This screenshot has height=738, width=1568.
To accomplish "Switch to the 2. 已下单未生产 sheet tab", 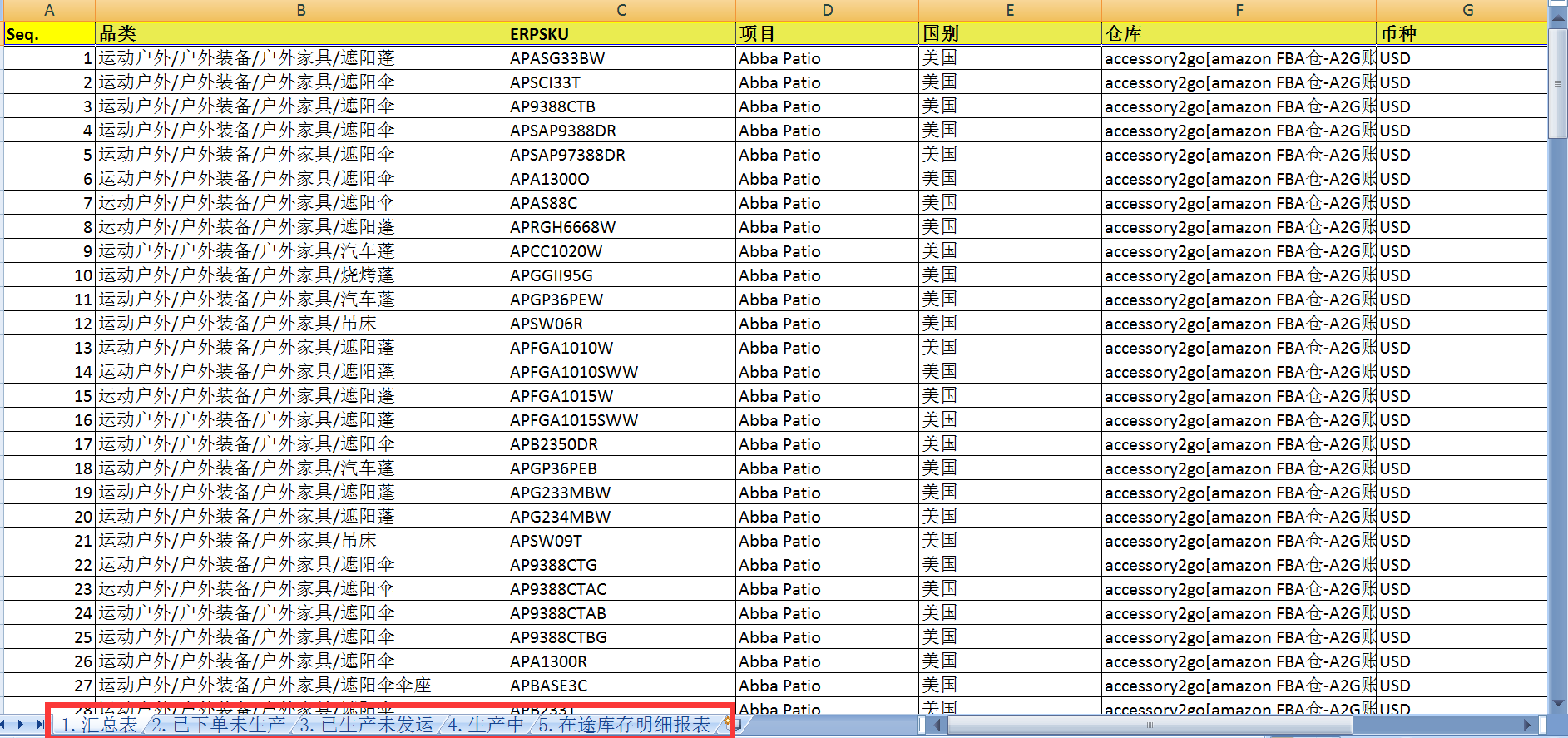I will pos(218,725).
